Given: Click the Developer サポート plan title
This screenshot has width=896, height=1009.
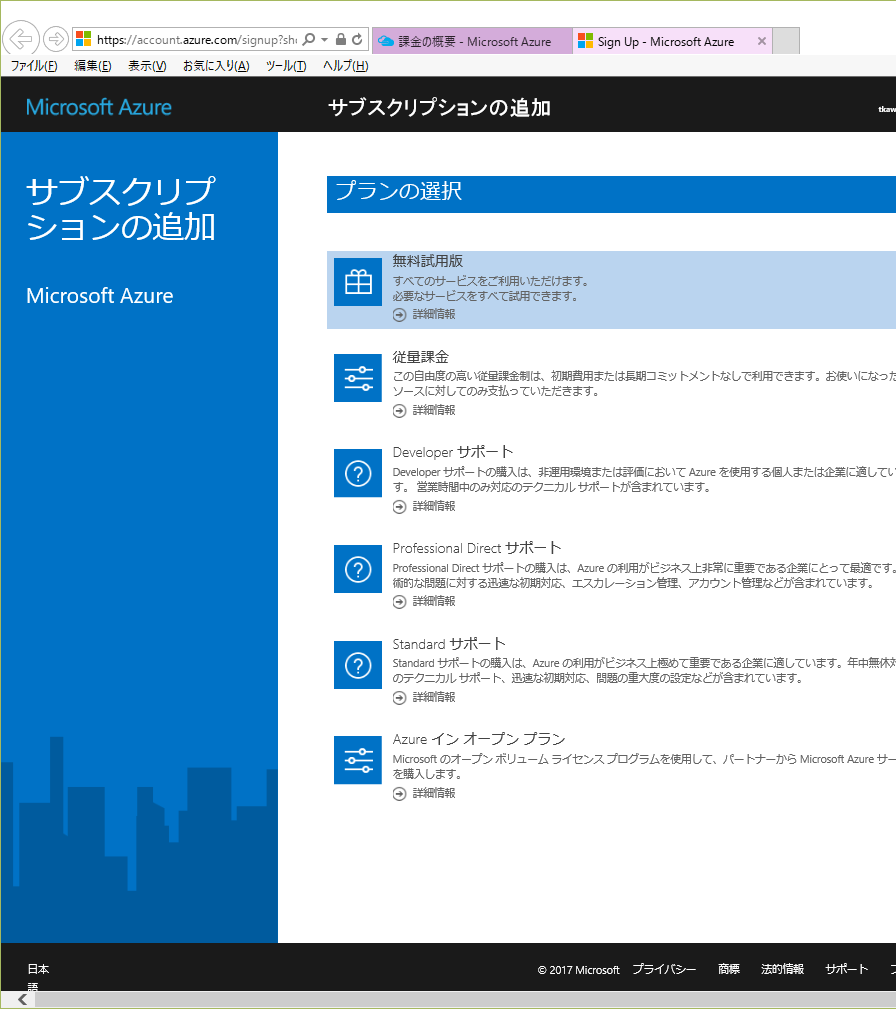Looking at the screenshot, I should click(453, 452).
